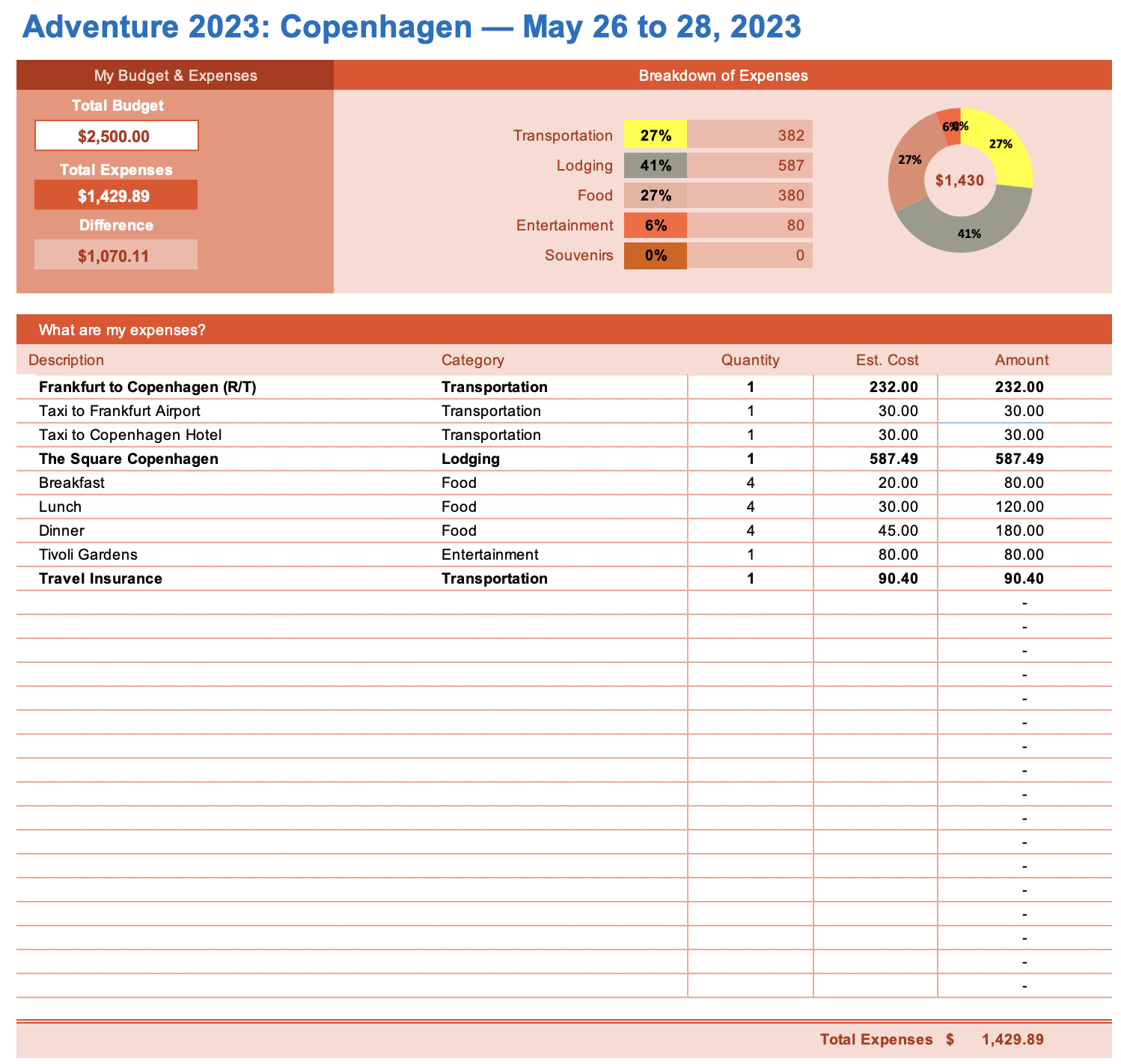This screenshot has width=1121, height=1064.
Task: Select the Description column header
Action: [x=66, y=360]
